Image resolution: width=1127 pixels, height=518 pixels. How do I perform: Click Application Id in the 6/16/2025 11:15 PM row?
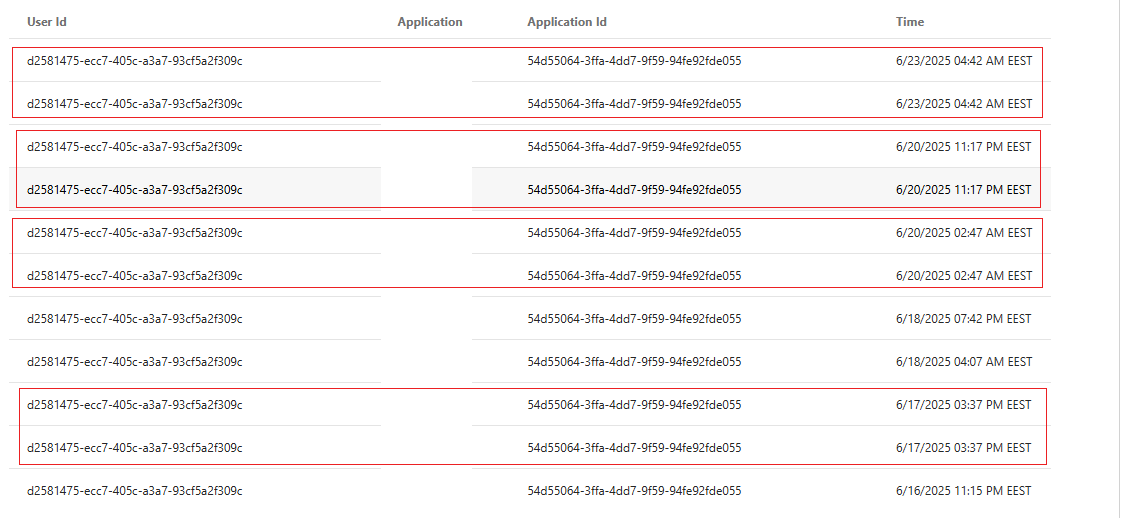[634, 491]
